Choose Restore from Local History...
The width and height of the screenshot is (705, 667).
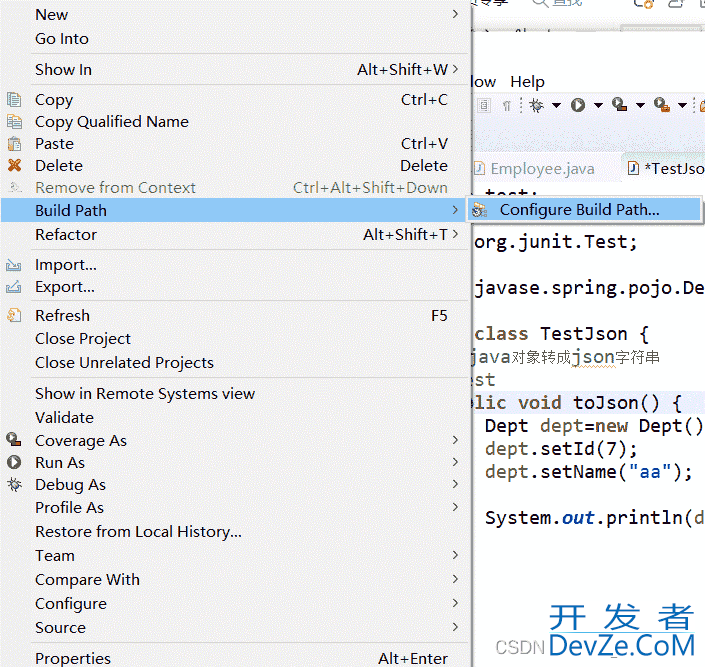(234, 532)
